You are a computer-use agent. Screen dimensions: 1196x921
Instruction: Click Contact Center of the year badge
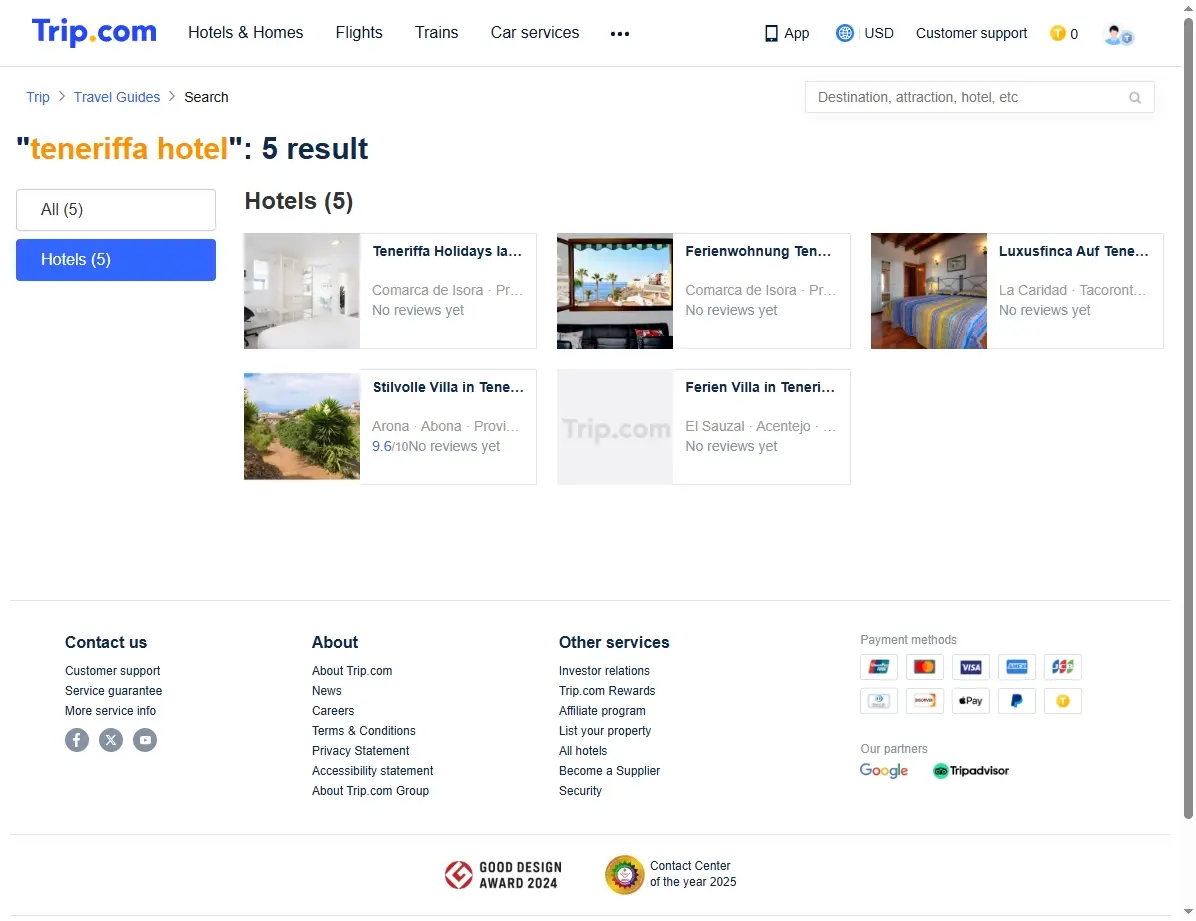click(x=670, y=874)
